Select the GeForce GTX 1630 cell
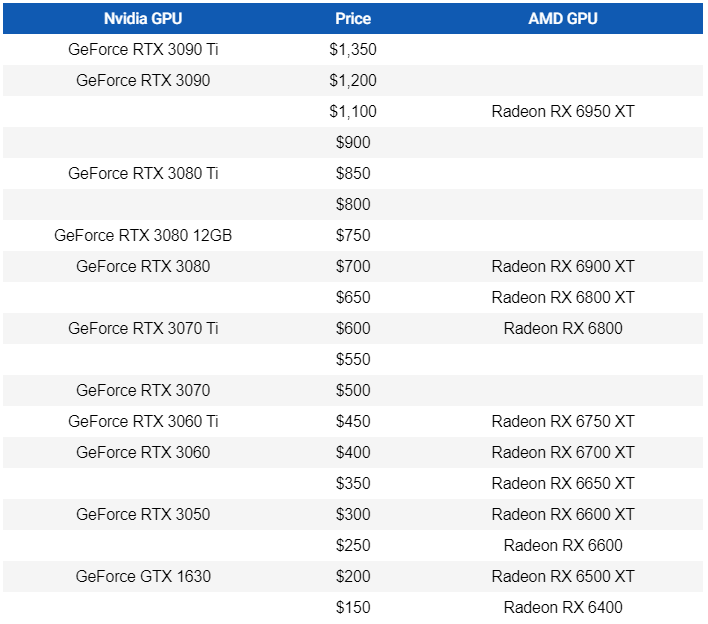Image resolution: width=708 pixels, height=624 pixels. coord(143,576)
